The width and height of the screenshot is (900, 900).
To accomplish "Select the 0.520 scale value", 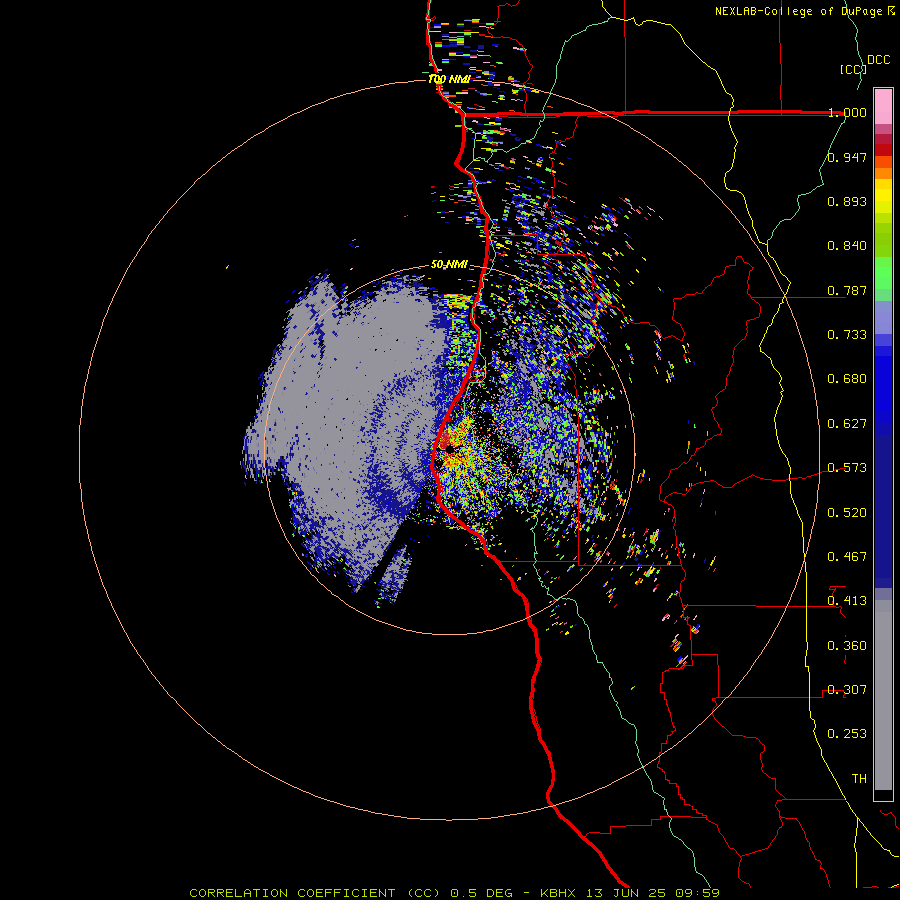I will pyautogui.click(x=847, y=513).
